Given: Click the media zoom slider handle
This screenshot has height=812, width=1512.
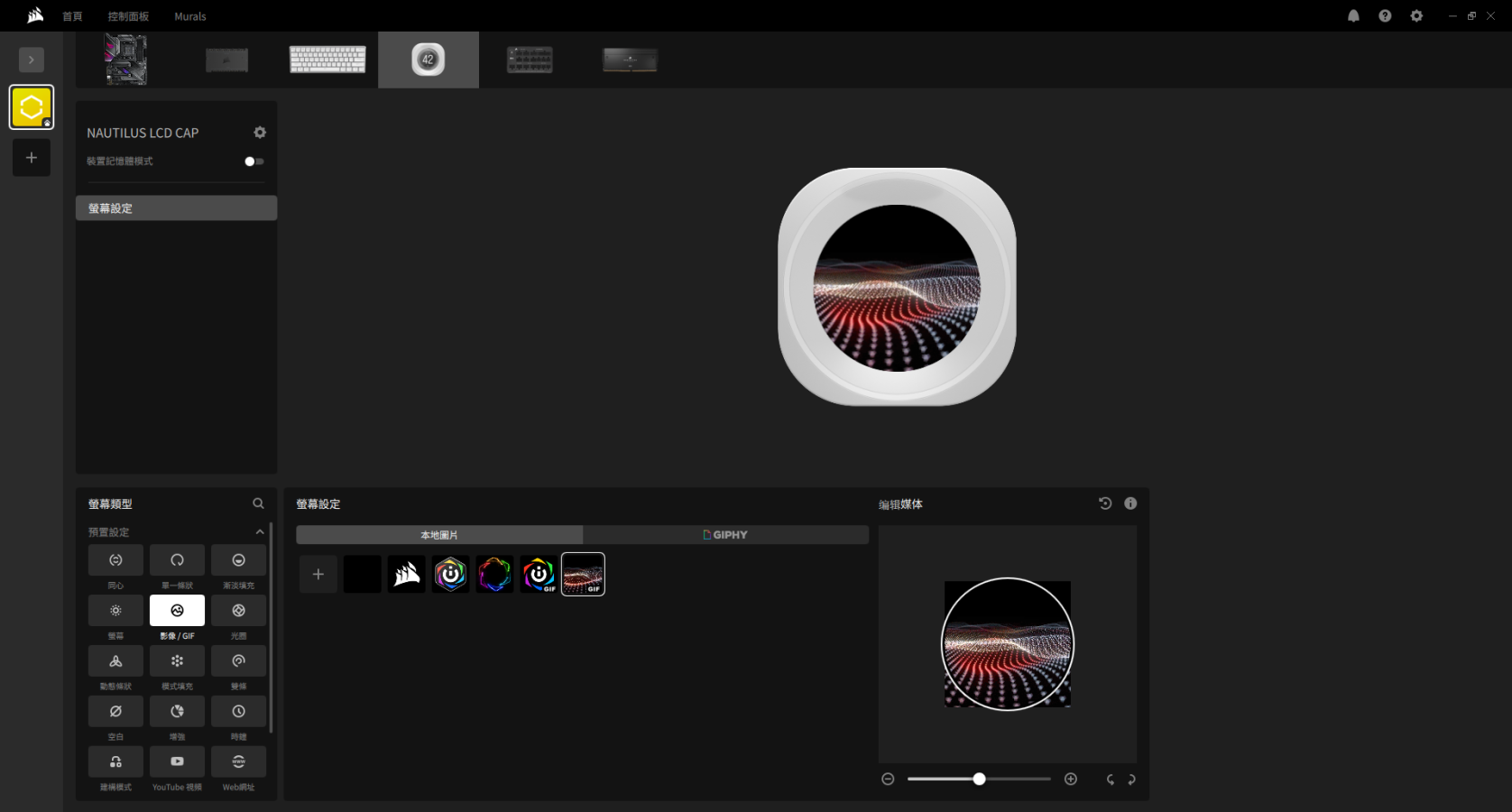Looking at the screenshot, I should click(979, 780).
